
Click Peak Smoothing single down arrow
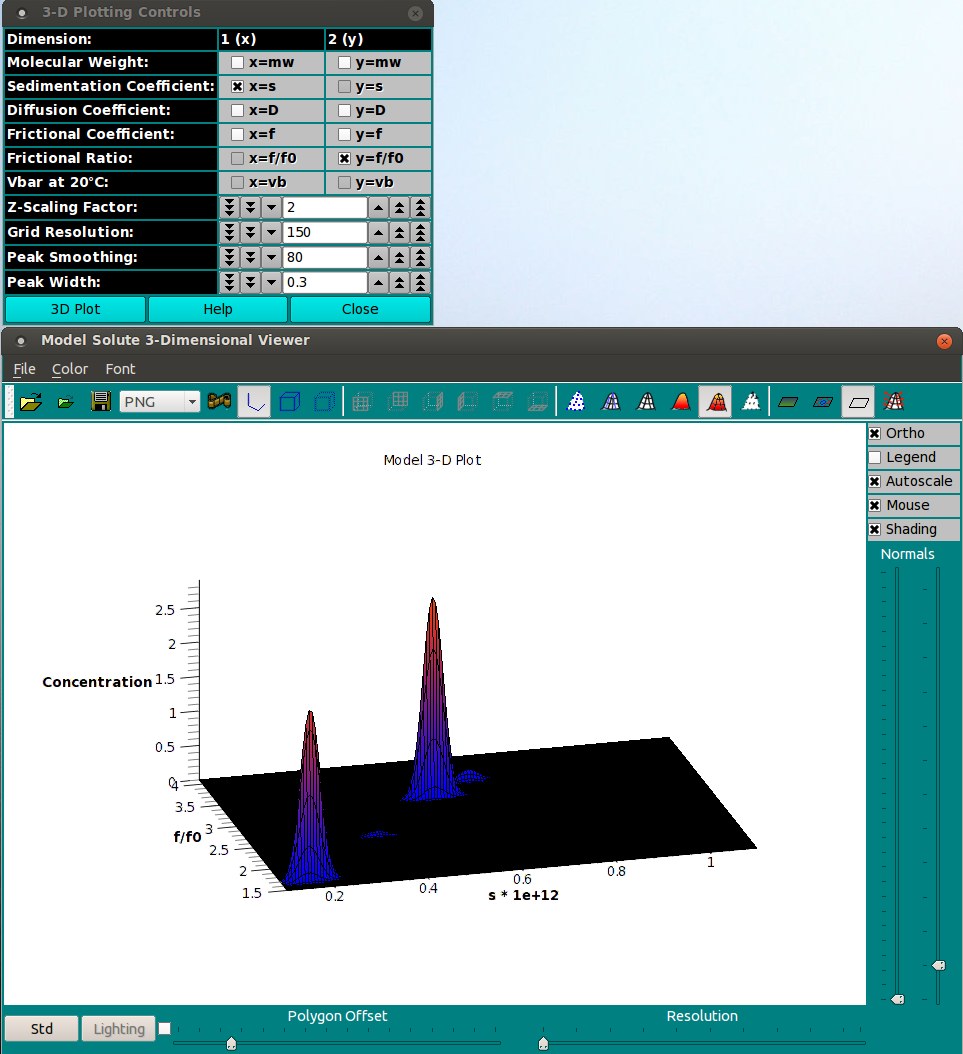point(271,257)
